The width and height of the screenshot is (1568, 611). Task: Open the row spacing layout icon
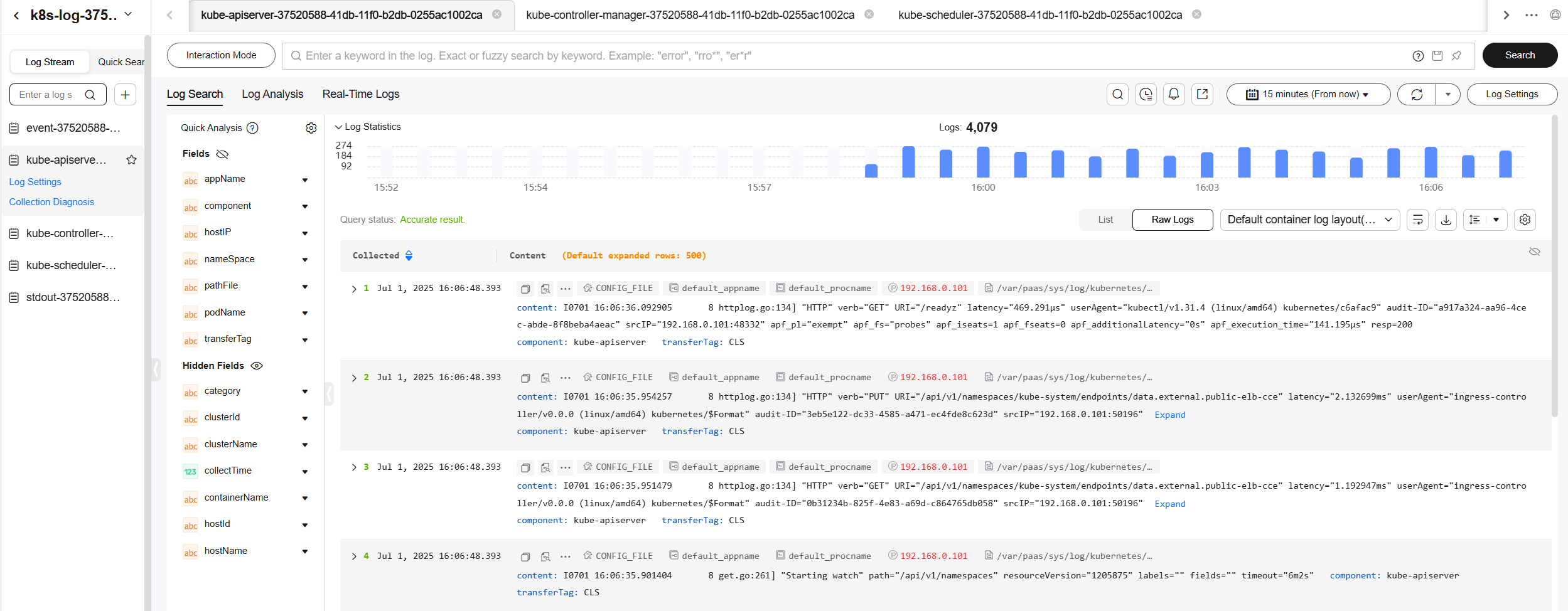pos(1474,220)
